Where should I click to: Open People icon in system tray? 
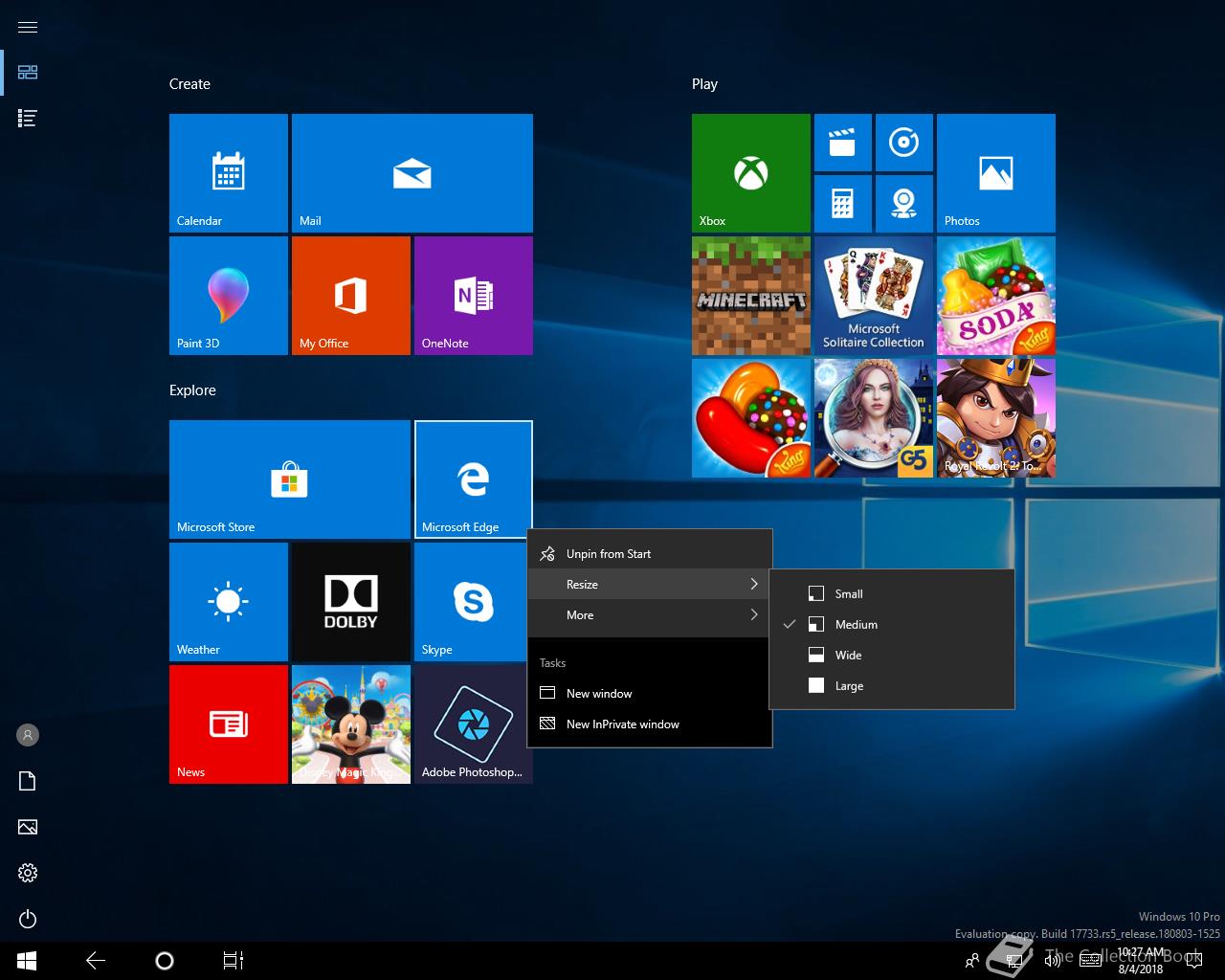(x=972, y=961)
